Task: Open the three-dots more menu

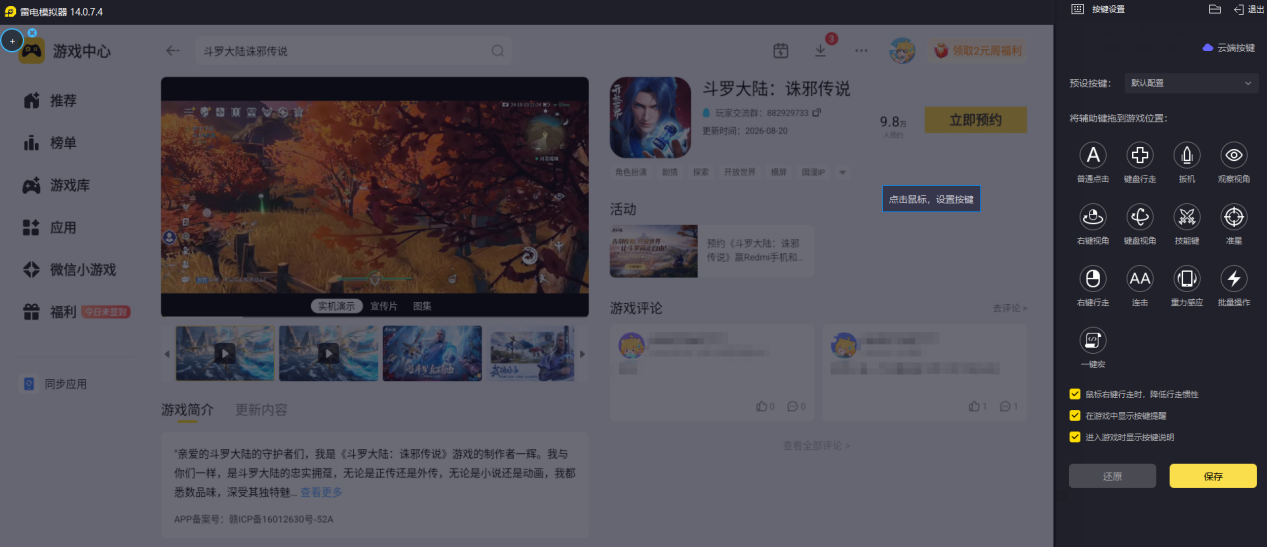Action: [x=861, y=50]
